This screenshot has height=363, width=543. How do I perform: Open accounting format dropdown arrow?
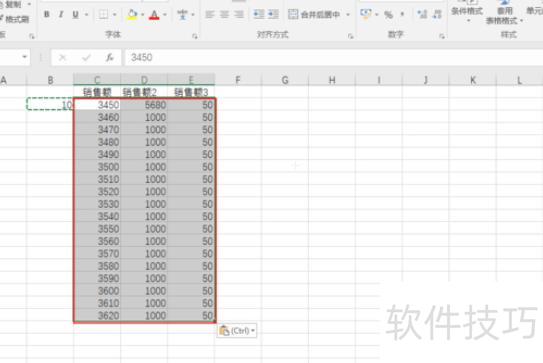[376, 14]
